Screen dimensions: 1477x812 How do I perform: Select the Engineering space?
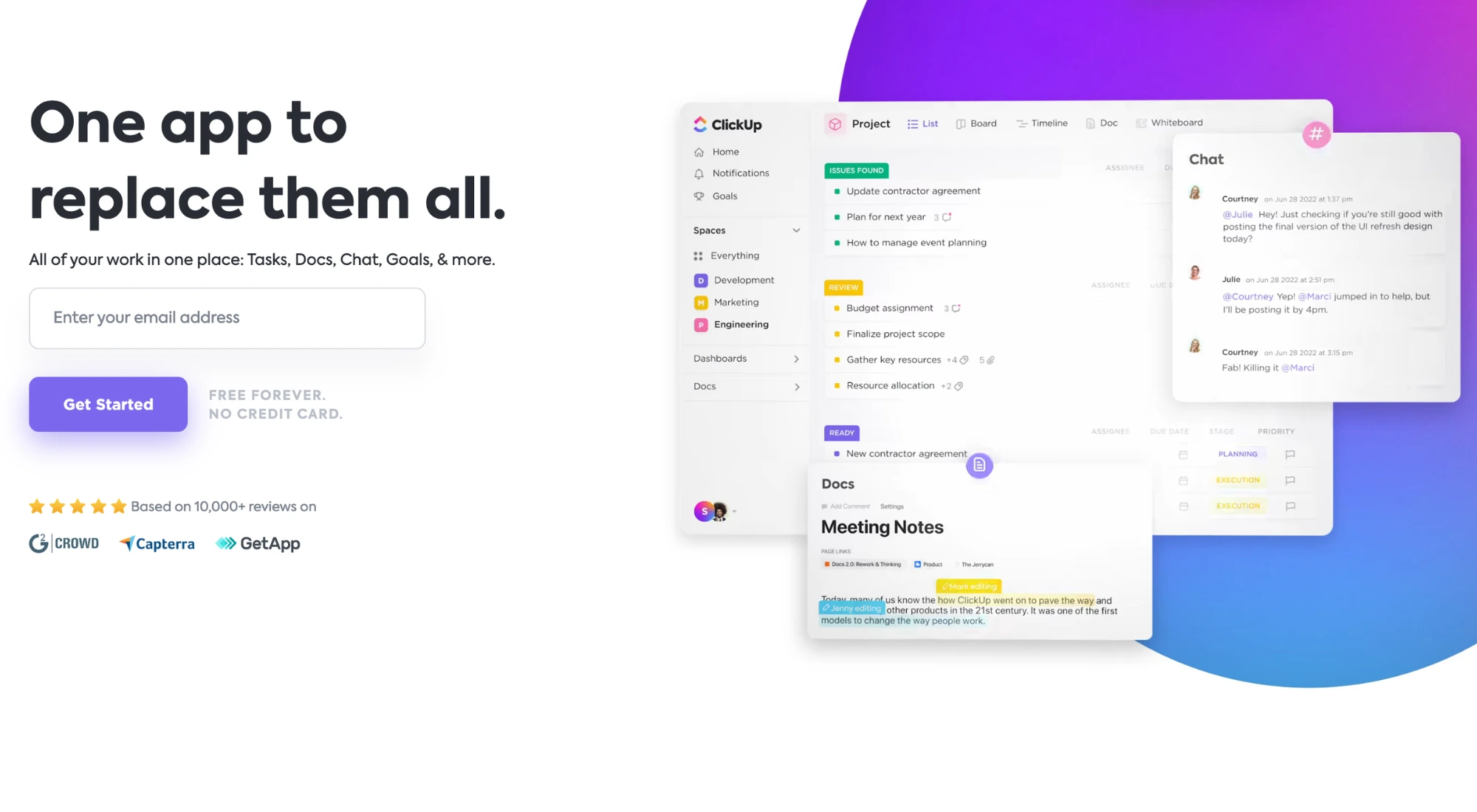[x=741, y=324]
